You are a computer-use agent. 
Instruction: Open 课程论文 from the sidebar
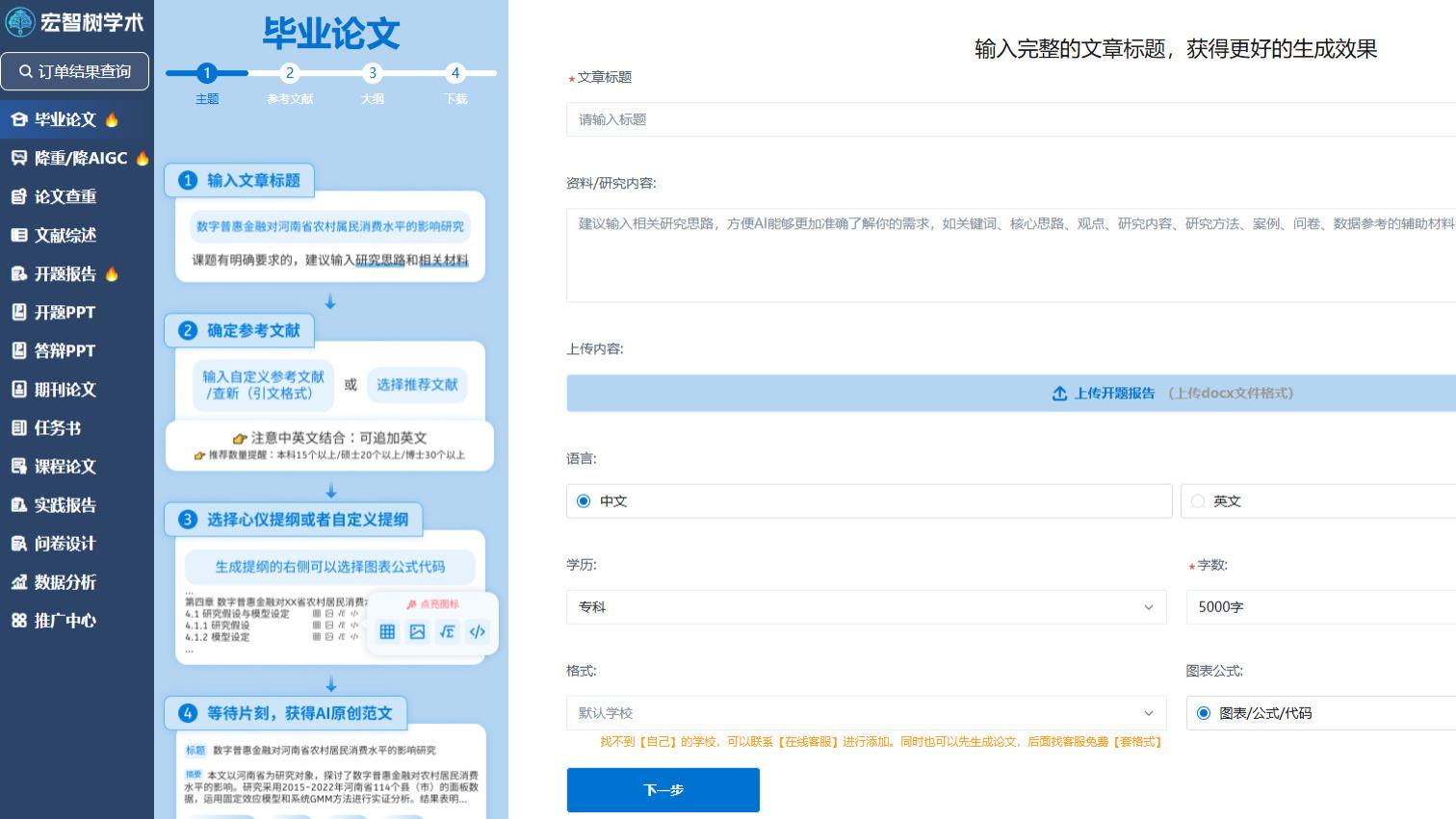[x=65, y=467]
